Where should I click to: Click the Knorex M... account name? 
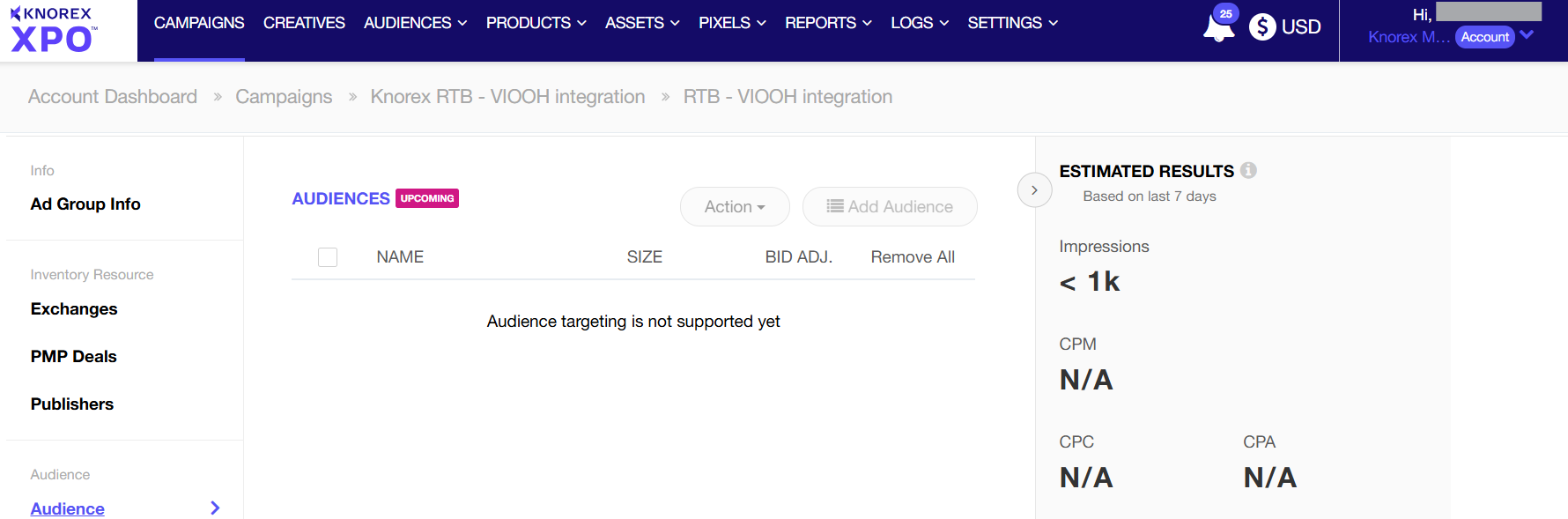coord(1409,37)
